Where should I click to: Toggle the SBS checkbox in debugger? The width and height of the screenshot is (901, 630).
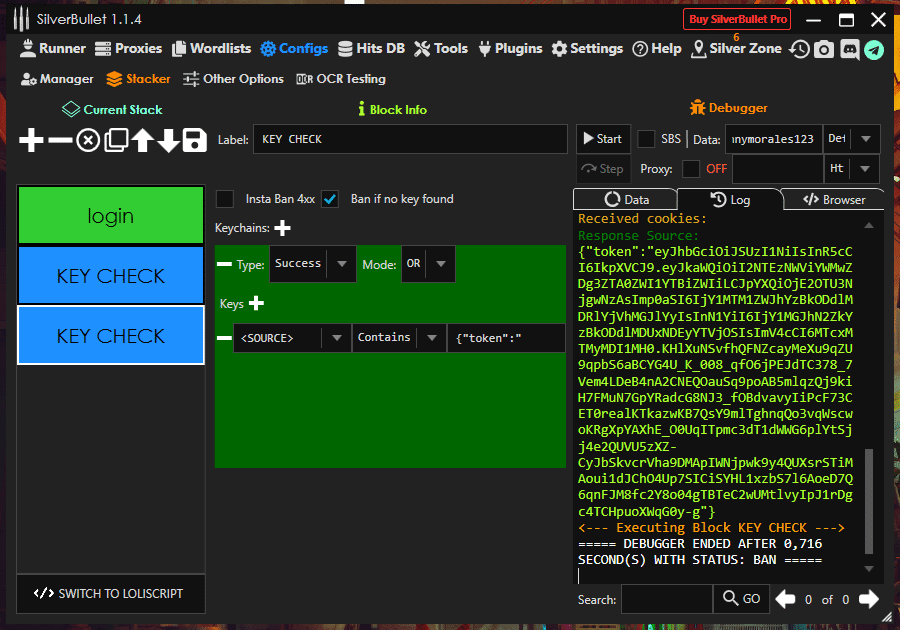(647, 139)
